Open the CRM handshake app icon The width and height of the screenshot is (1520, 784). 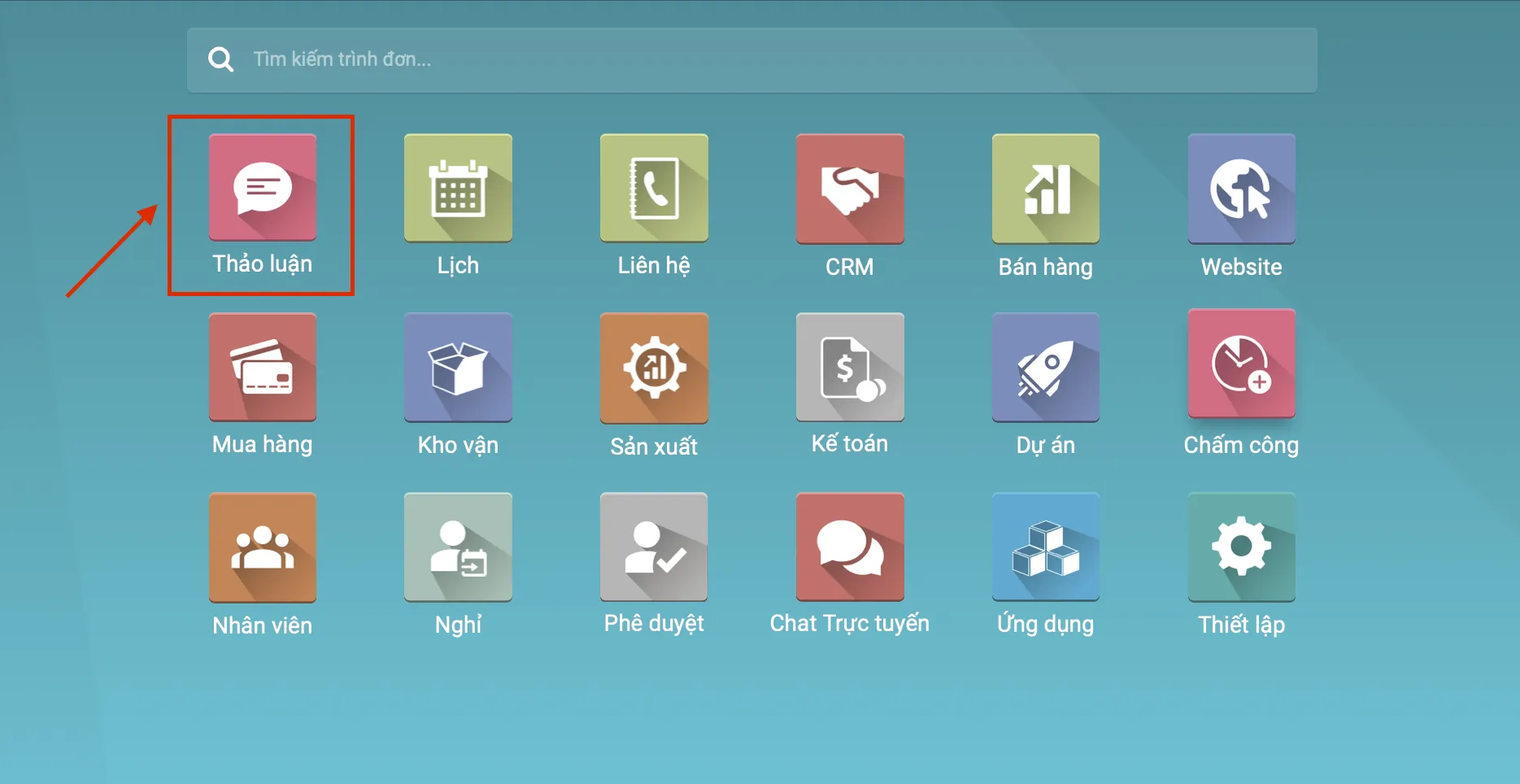[x=850, y=189]
